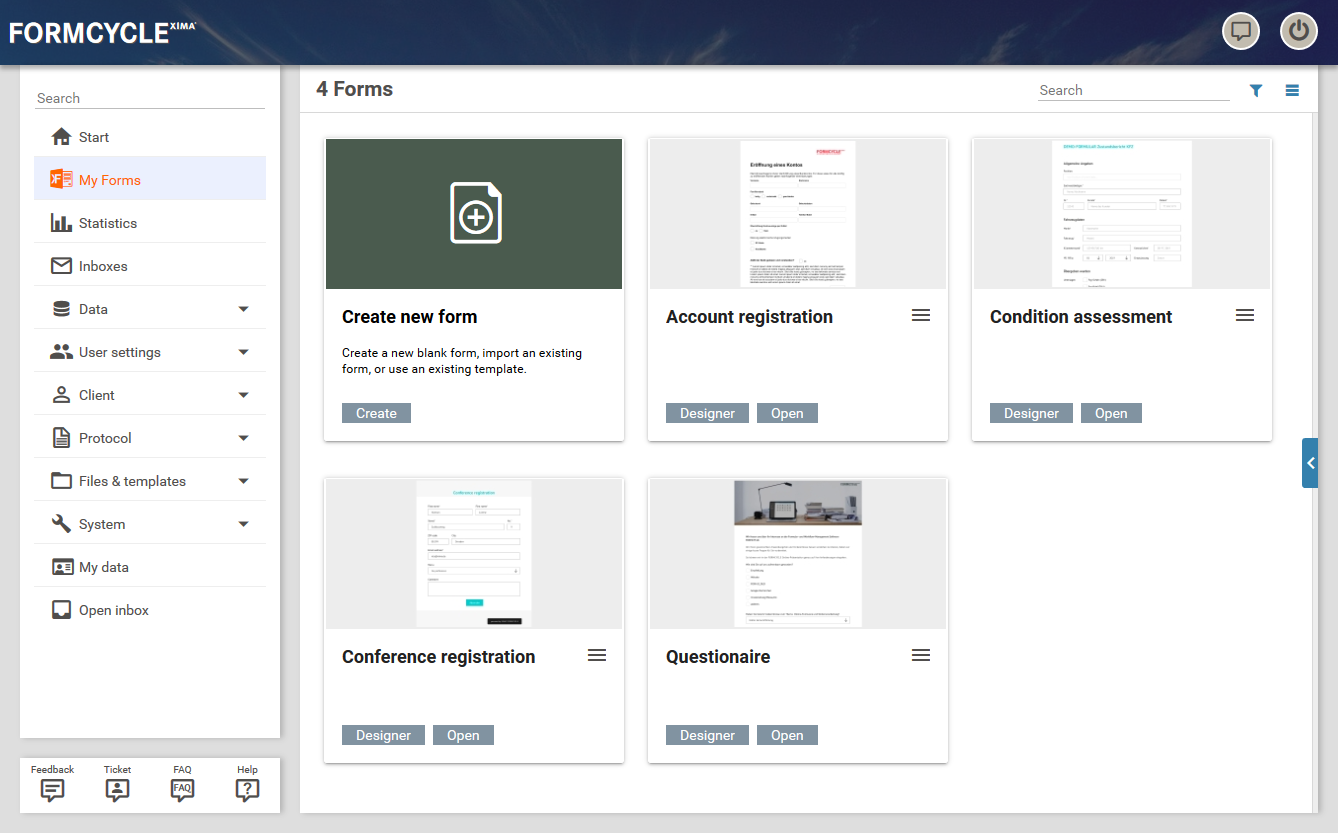The width and height of the screenshot is (1338, 833).
Task: Expand the Client menu arrow
Action: [243, 395]
